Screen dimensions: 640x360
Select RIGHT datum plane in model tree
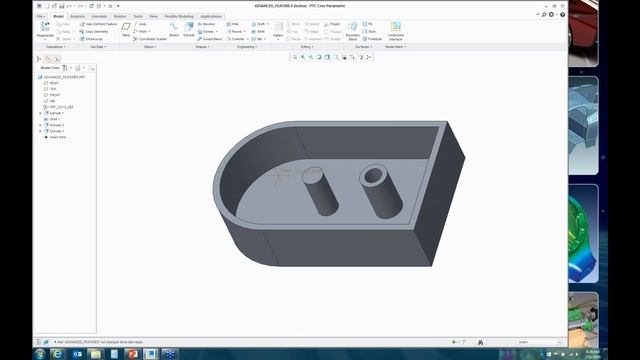(52, 83)
